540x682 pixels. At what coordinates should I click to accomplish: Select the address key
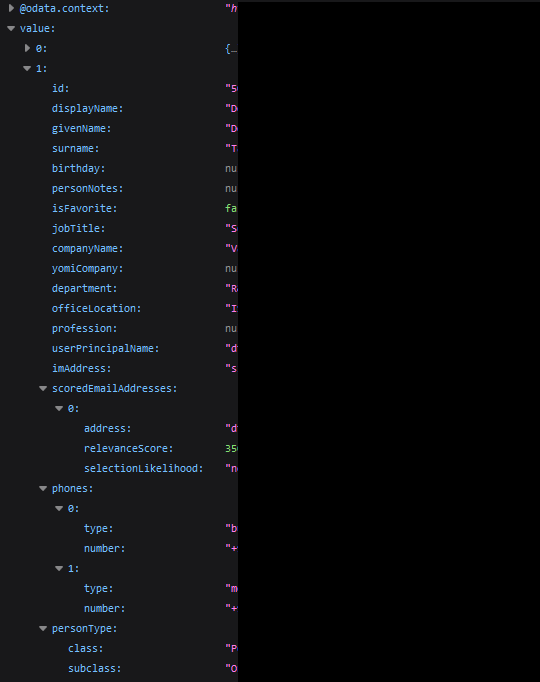click(x=107, y=428)
